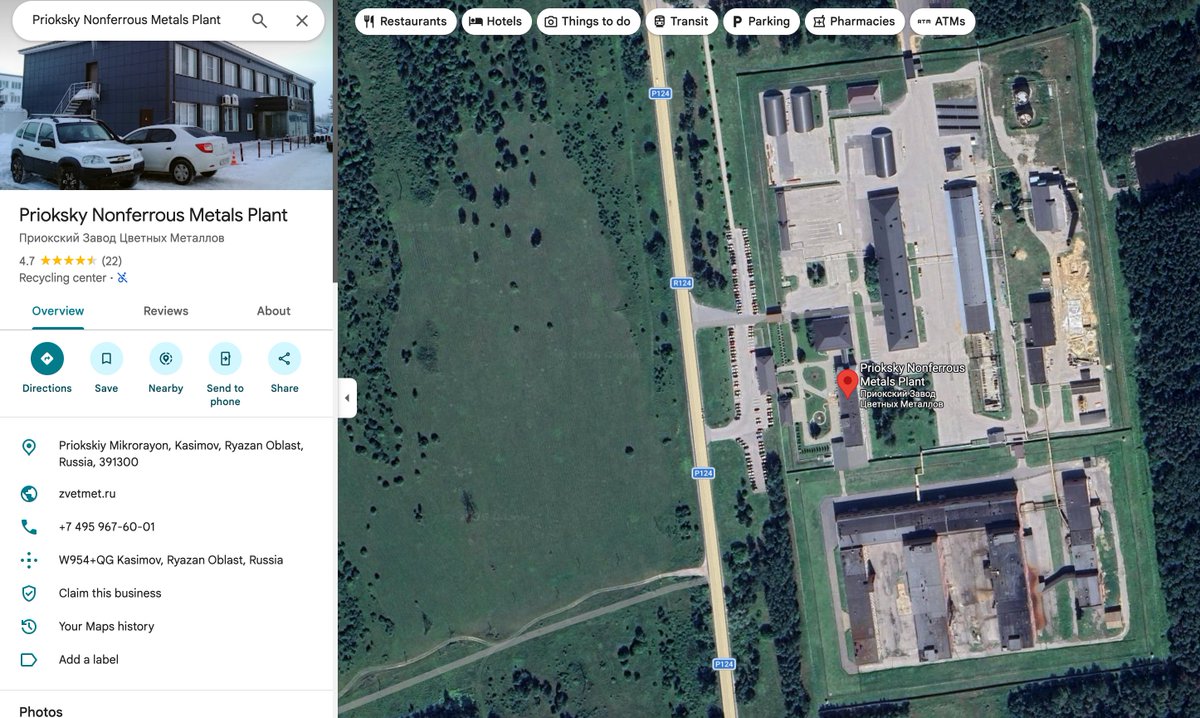Add a label to this place
Screen dimensions: 1200x718
point(89,660)
